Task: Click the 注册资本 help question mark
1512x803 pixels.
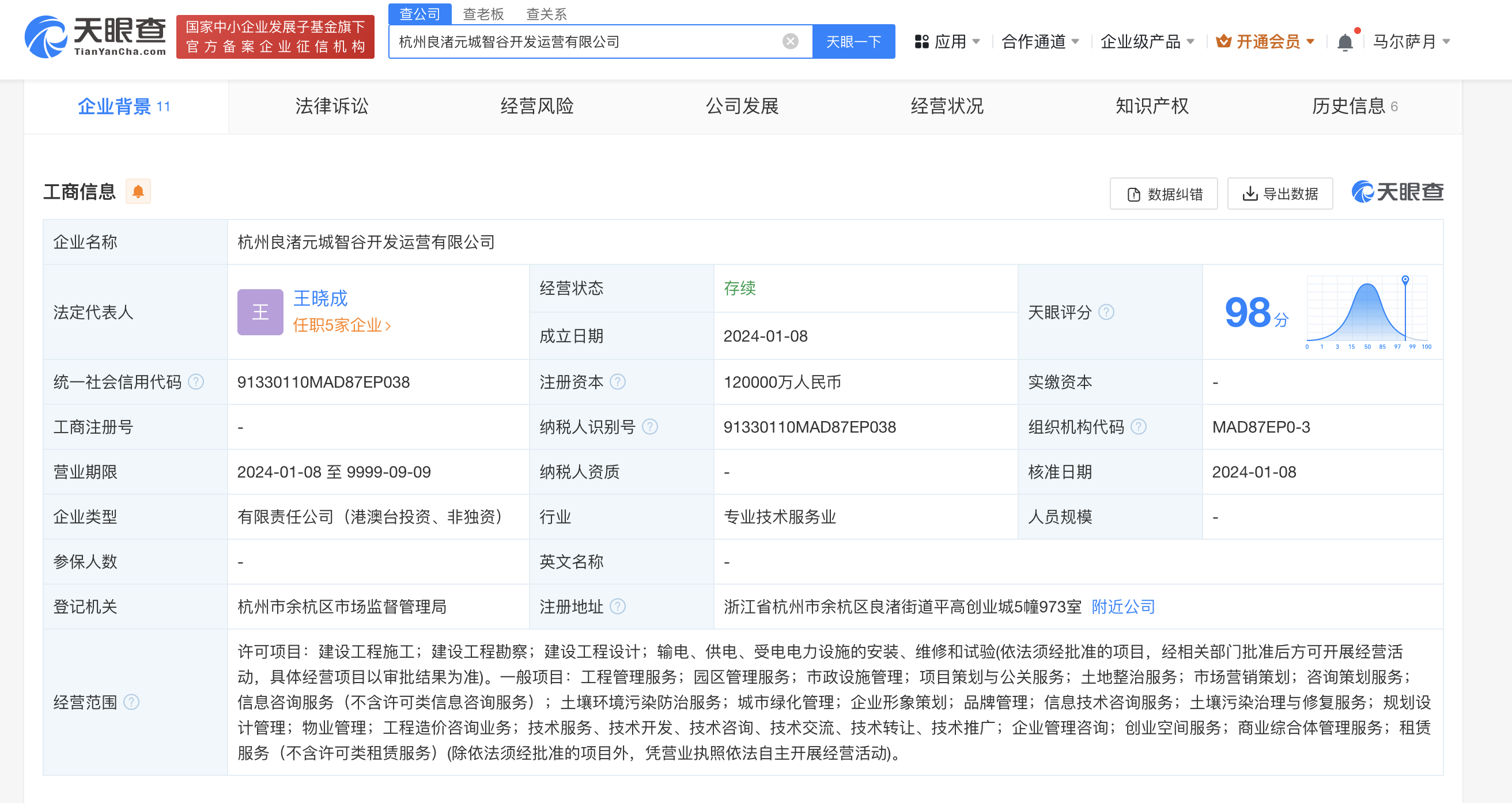Action: click(x=617, y=381)
